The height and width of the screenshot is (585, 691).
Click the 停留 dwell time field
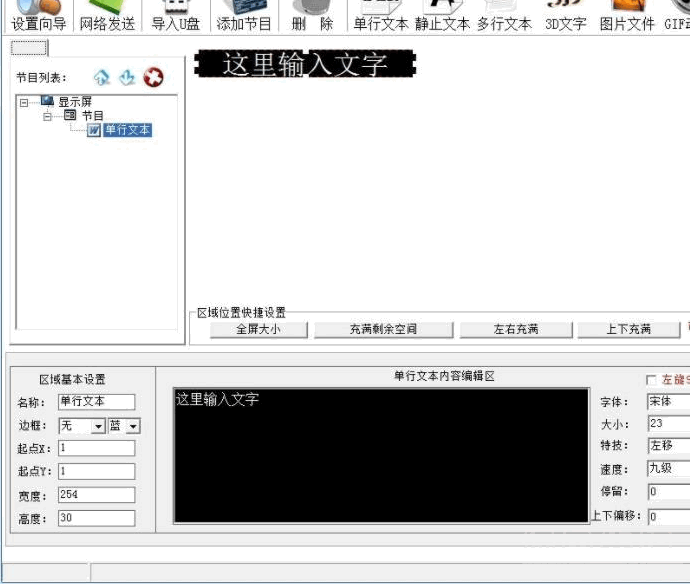[669, 492]
